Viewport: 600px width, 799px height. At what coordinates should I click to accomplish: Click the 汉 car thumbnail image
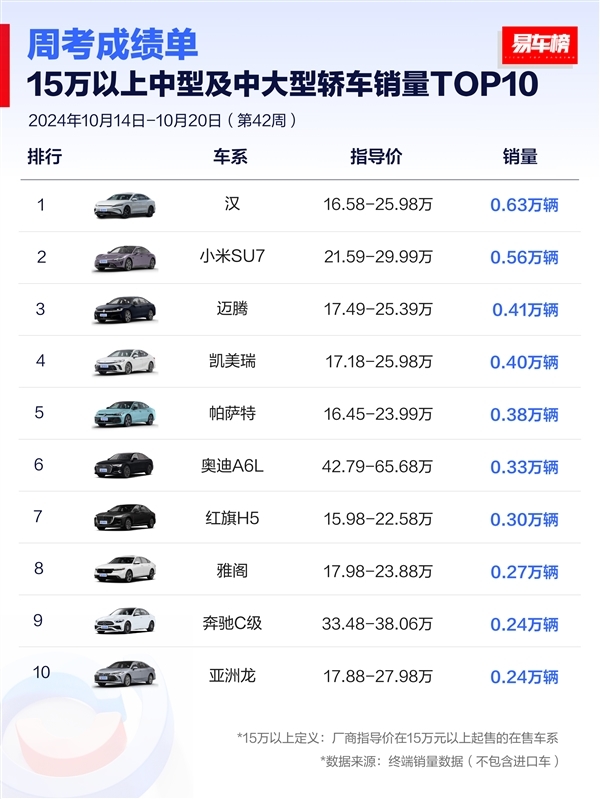pos(125,205)
